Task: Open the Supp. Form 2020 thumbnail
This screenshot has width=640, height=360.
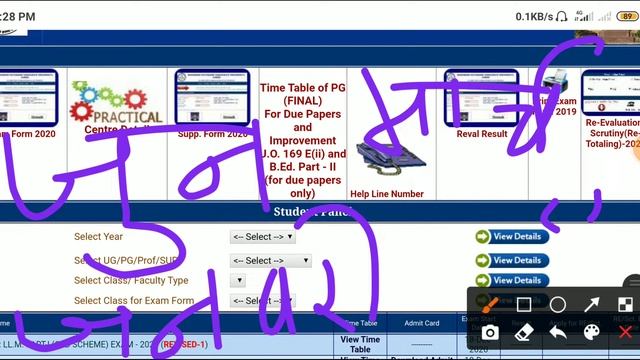Action: (x=212, y=97)
